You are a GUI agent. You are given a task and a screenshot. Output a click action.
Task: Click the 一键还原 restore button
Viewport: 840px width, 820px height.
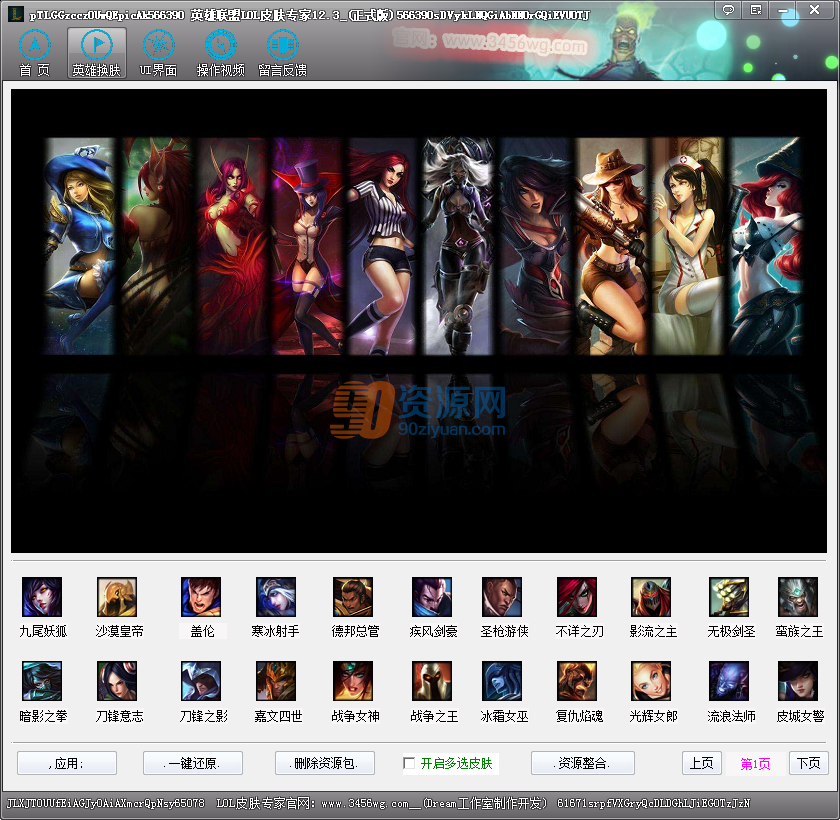click(x=193, y=763)
